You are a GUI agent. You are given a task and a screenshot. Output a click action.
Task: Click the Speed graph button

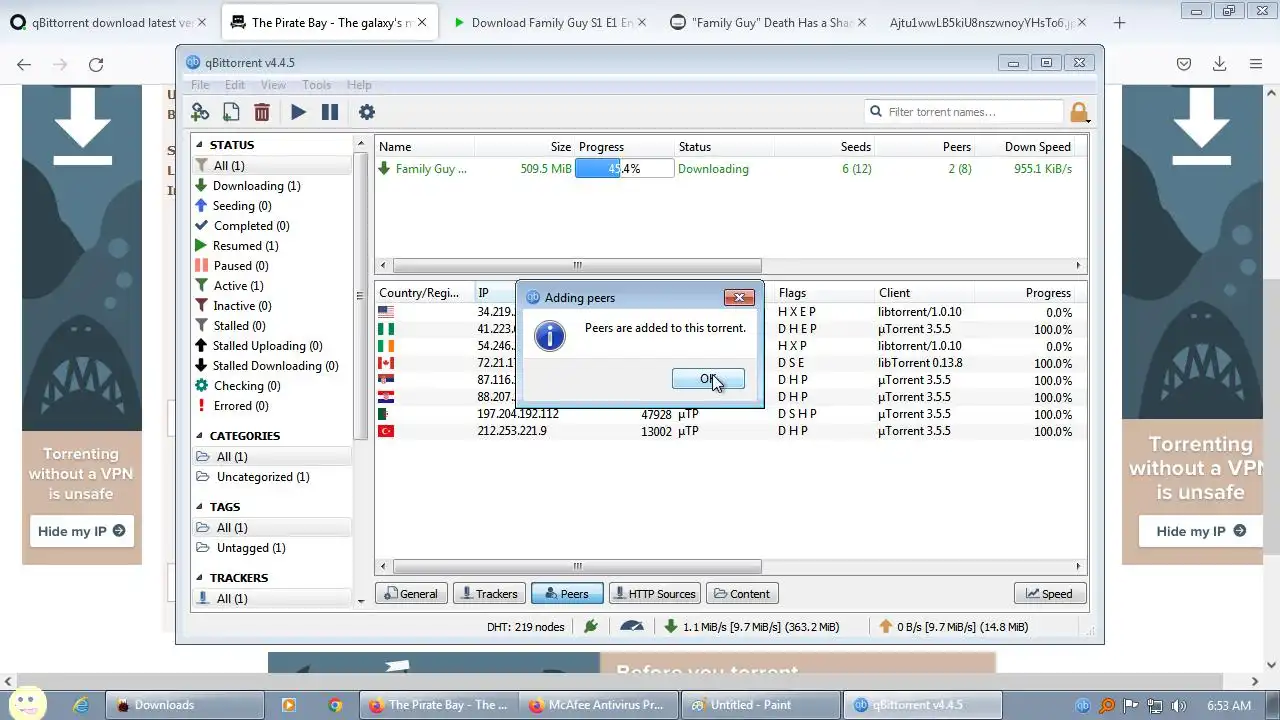[x=1049, y=594]
